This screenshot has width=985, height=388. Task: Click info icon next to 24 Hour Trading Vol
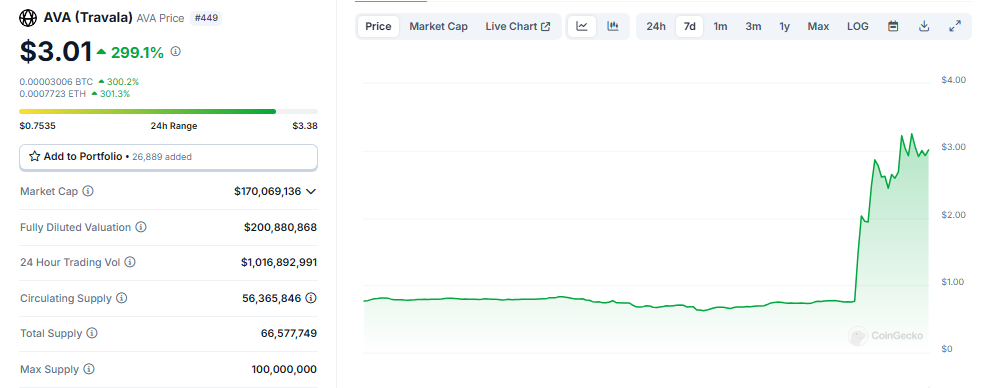click(x=130, y=262)
